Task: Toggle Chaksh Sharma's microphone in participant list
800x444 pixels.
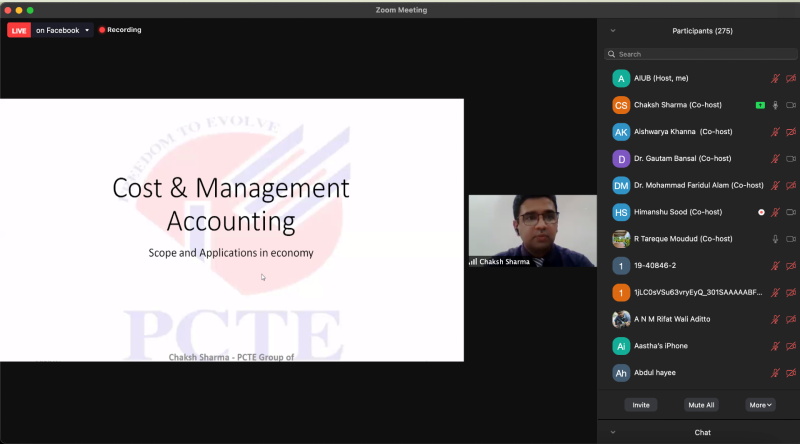Action: tap(775, 105)
